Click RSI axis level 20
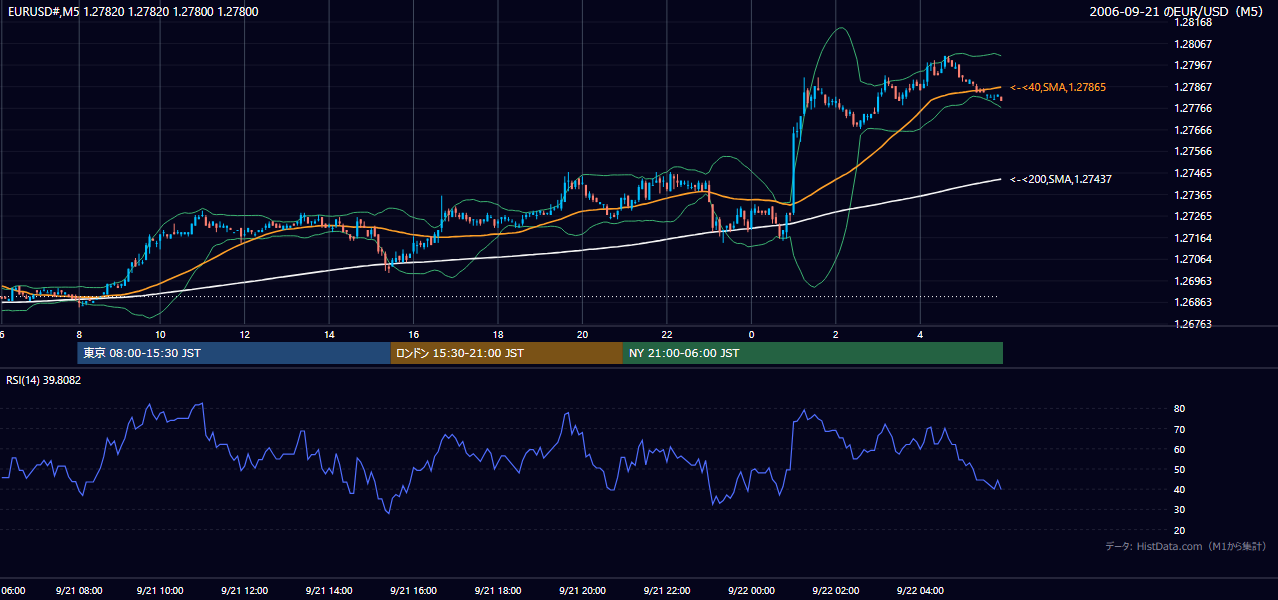This screenshot has width=1278, height=600. 1180,531
